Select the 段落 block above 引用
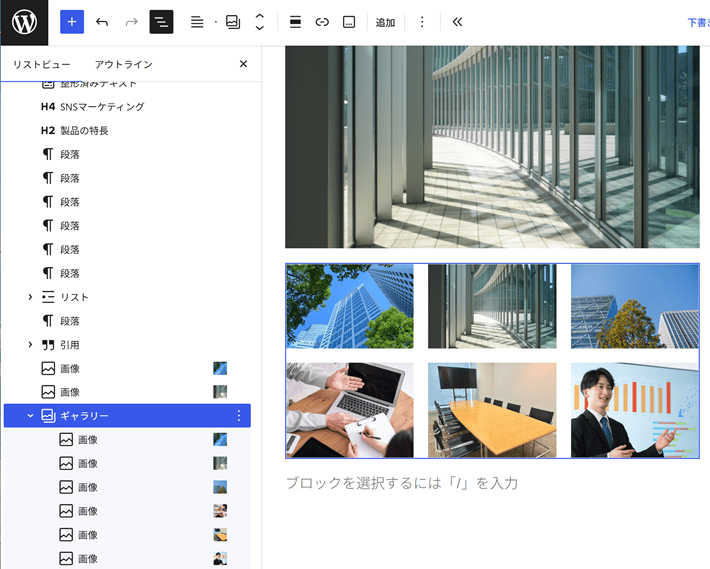The image size is (710, 569). 127,321
